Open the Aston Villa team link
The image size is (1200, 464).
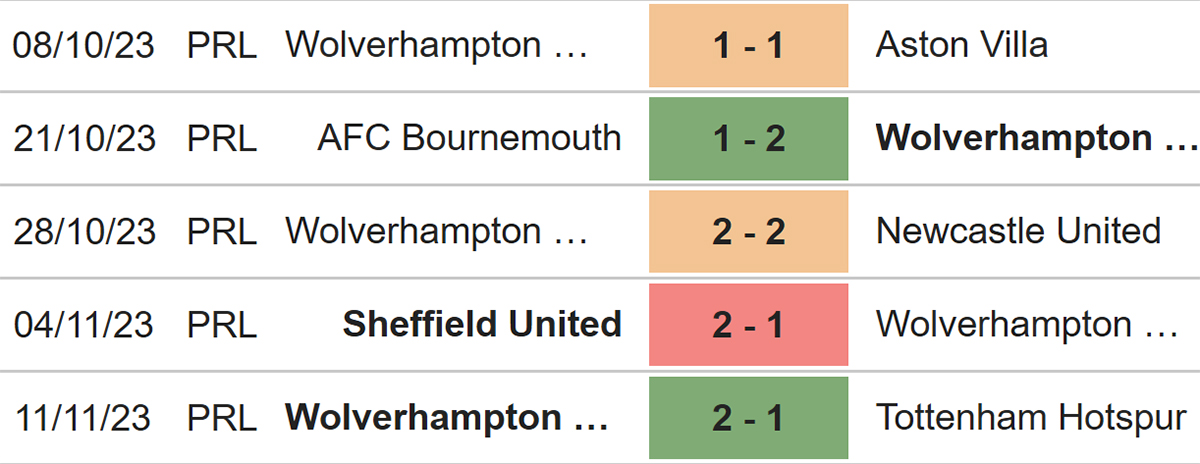tap(962, 45)
